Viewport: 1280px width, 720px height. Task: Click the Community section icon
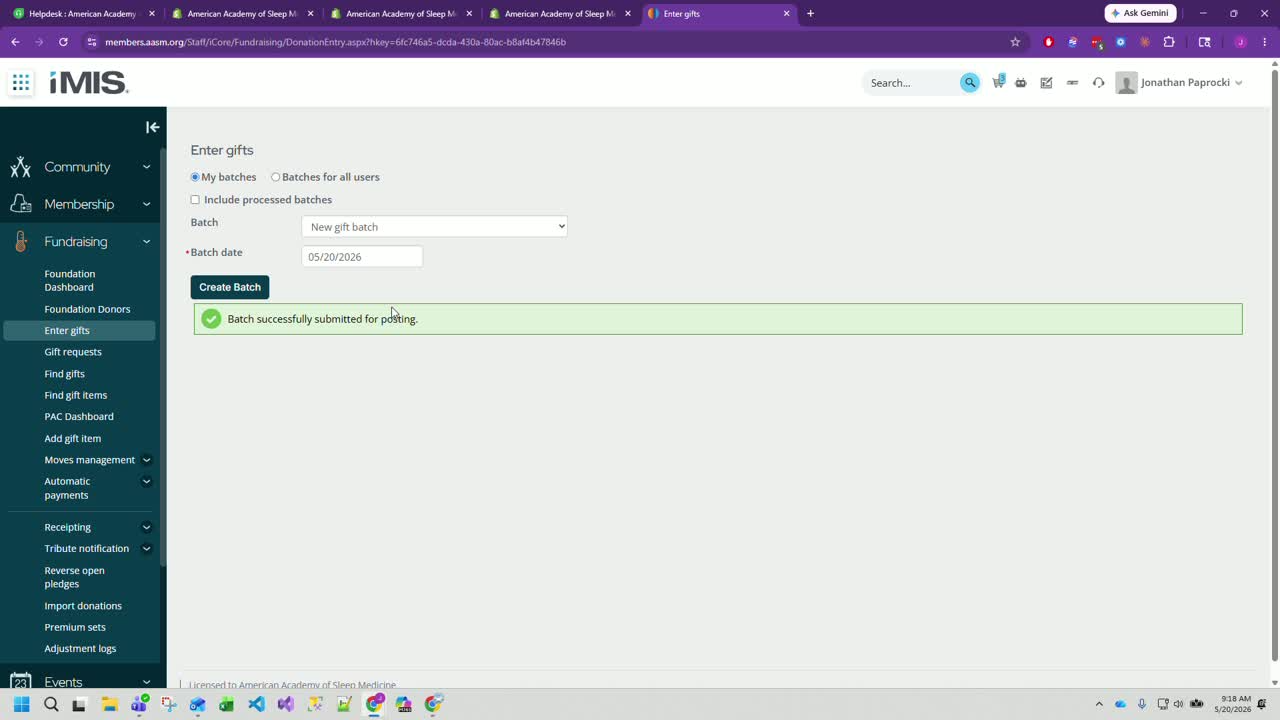(x=21, y=167)
